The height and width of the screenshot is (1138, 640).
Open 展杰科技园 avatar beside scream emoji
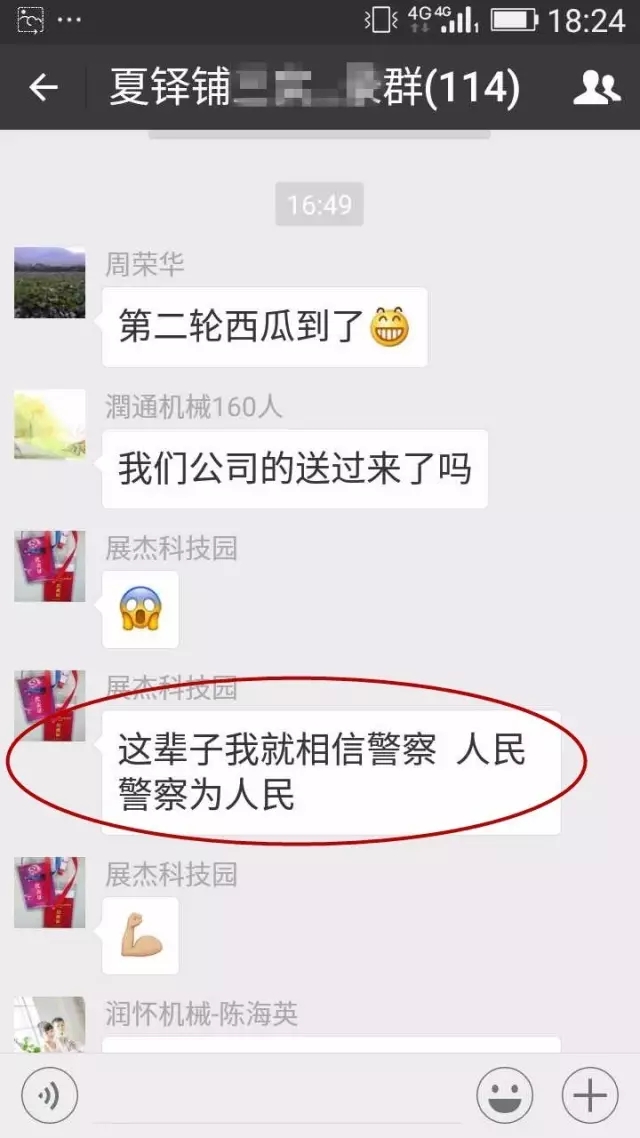(x=49, y=566)
